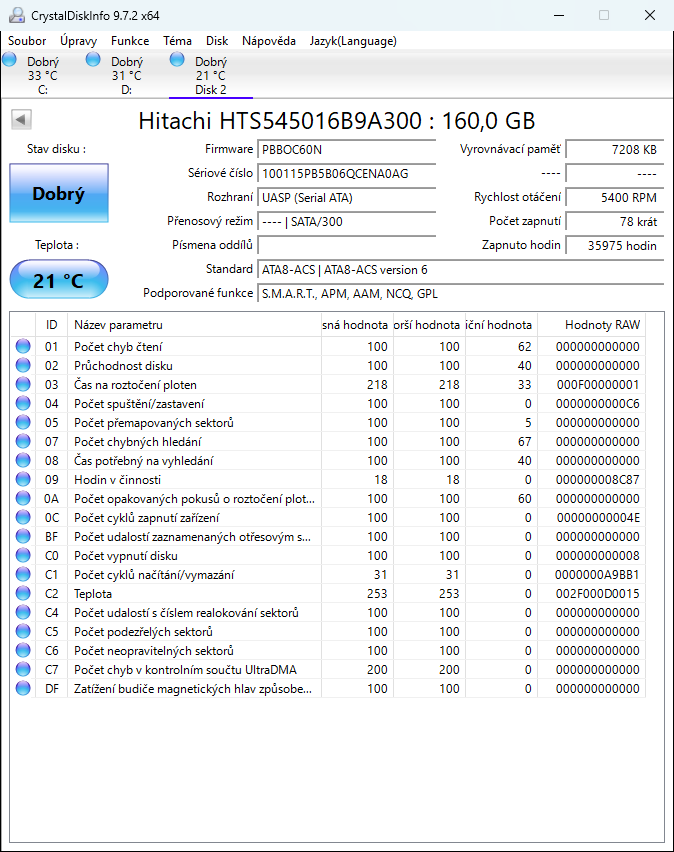Screen dimensions: 674x852
Task: Click status orb of Čas na roztočení ploten
Action: (x=23, y=384)
